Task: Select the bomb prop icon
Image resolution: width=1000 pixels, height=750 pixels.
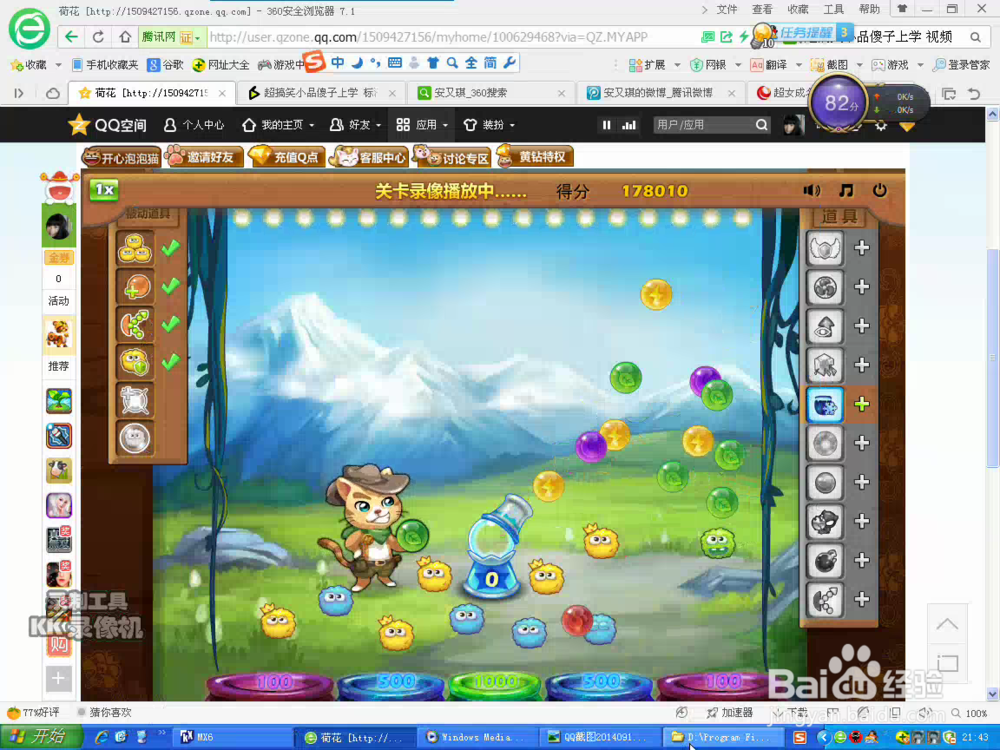Action: pyautogui.click(x=825, y=561)
